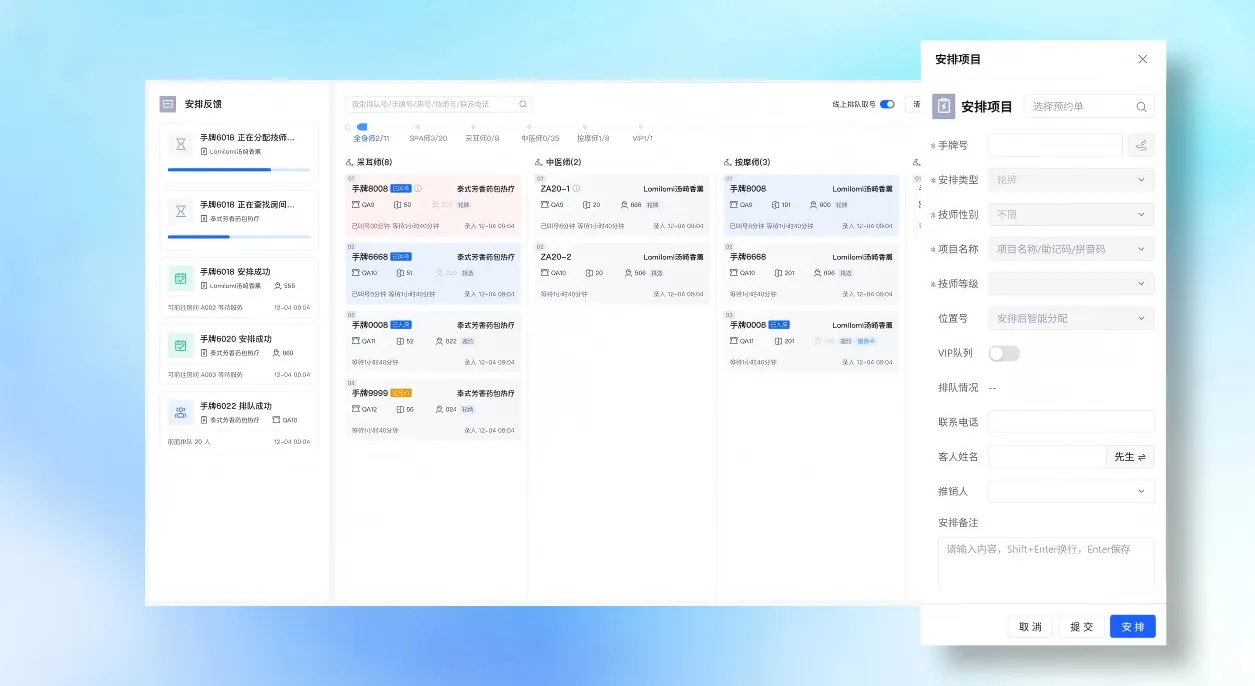Expand the 技师性别 dropdown
1255x686 pixels.
pos(1071,214)
